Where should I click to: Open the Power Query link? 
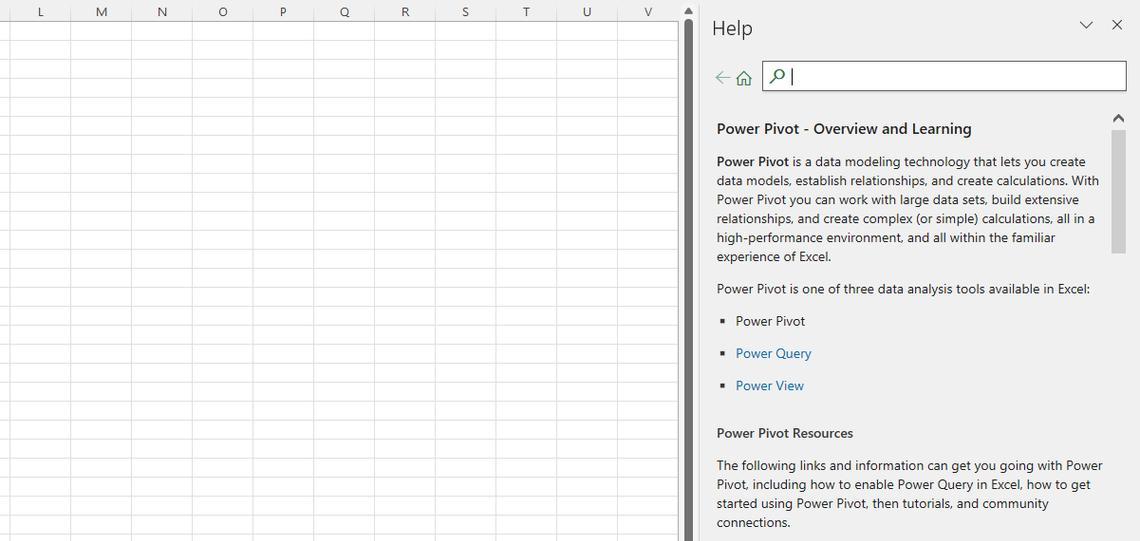(x=773, y=353)
